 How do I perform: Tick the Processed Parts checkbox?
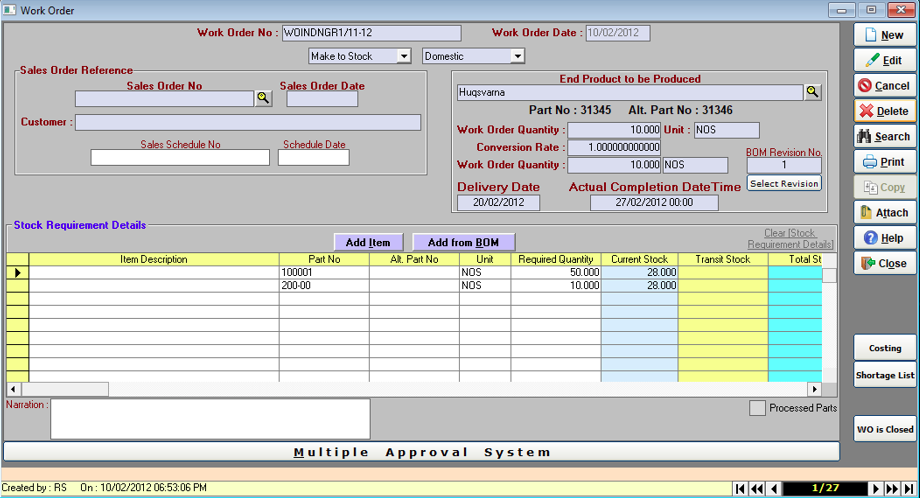(758, 408)
